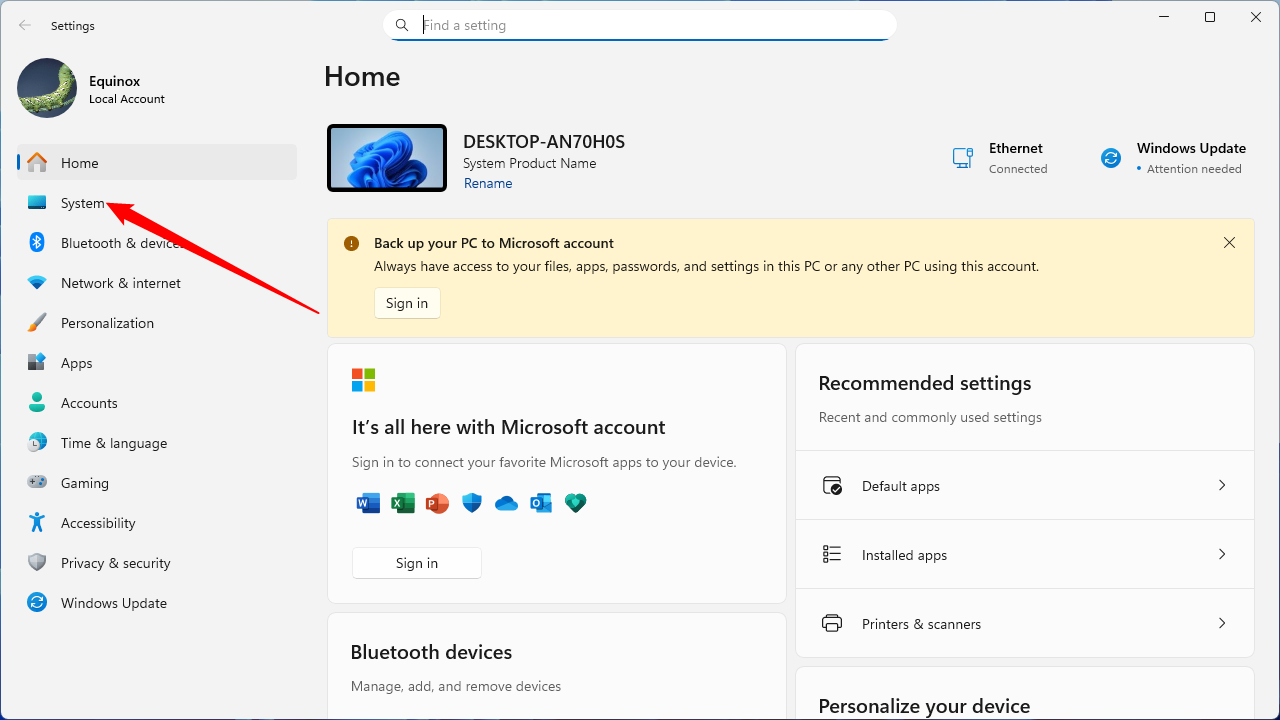Expand Installed apps chevron
This screenshot has height=720, width=1280.
[1221, 554]
